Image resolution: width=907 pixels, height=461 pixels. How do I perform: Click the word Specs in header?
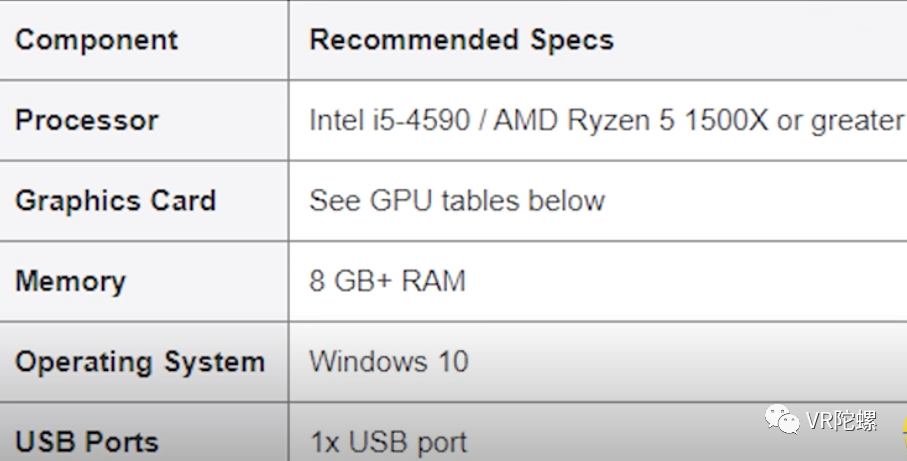click(572, 40)
